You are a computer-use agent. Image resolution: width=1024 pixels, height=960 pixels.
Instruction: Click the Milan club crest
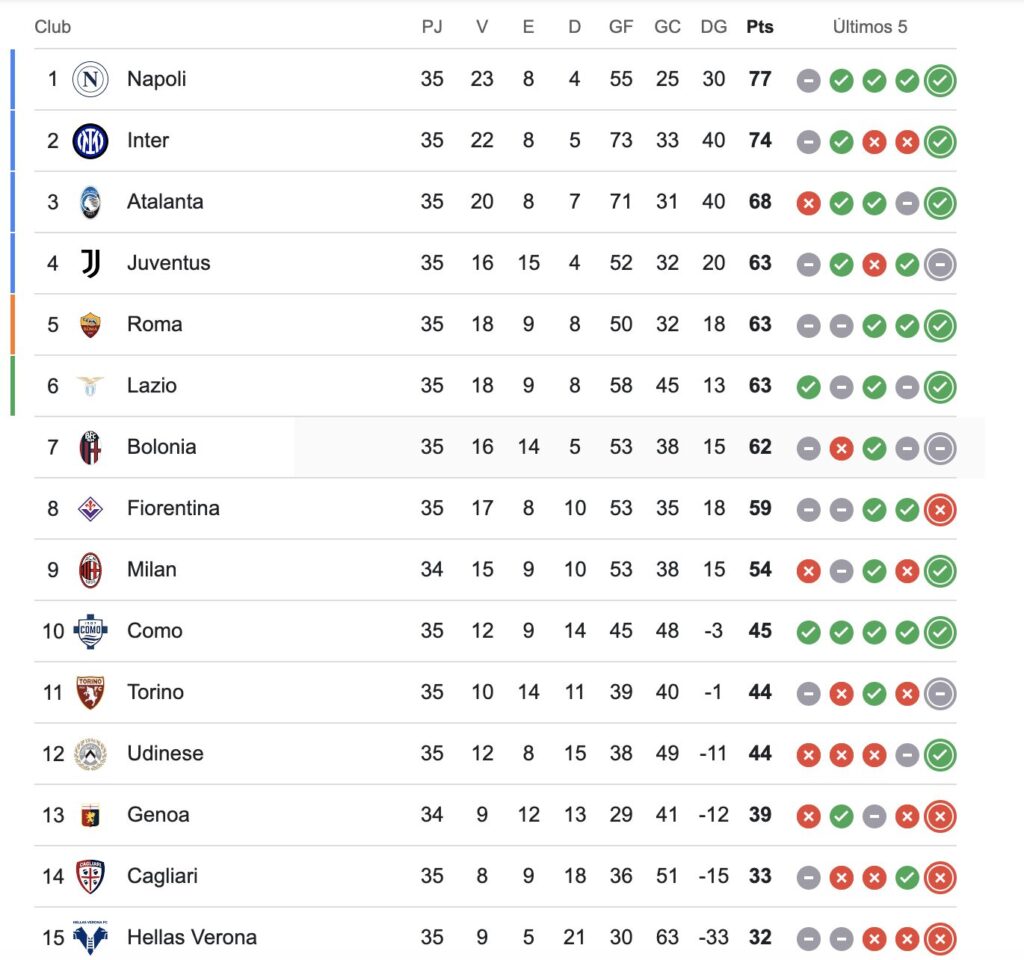(90, 570)
